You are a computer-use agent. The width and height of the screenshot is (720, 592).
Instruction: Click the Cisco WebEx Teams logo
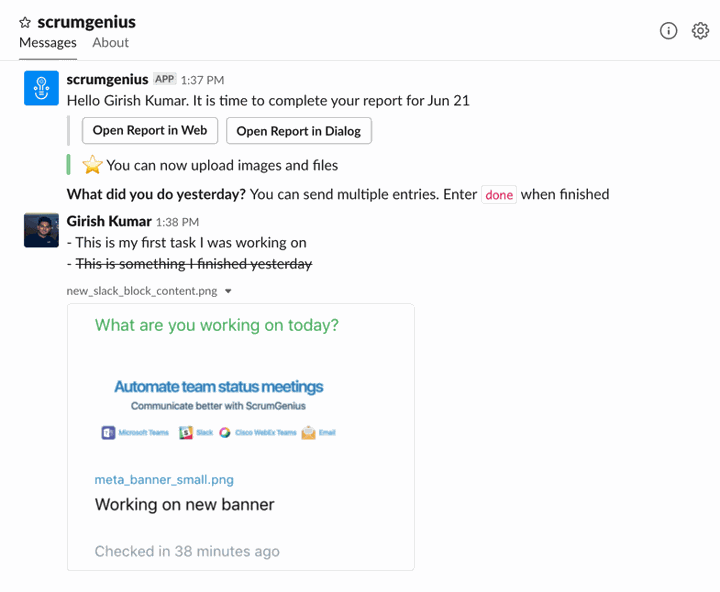[x=225, y=433]
